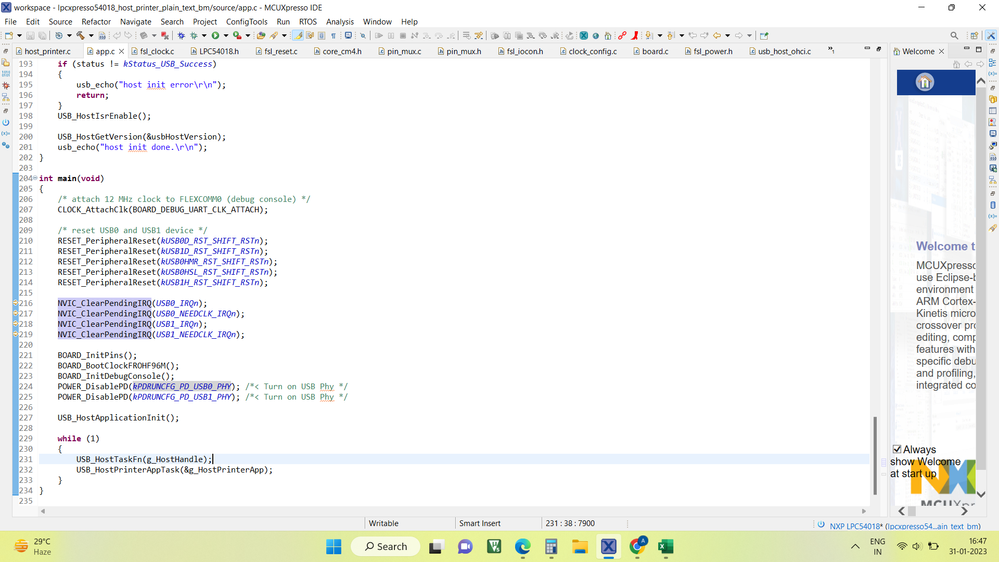Screen dimensions: 999x562
Task: Click the green Run button icon
Action: (x=215, y=36)
